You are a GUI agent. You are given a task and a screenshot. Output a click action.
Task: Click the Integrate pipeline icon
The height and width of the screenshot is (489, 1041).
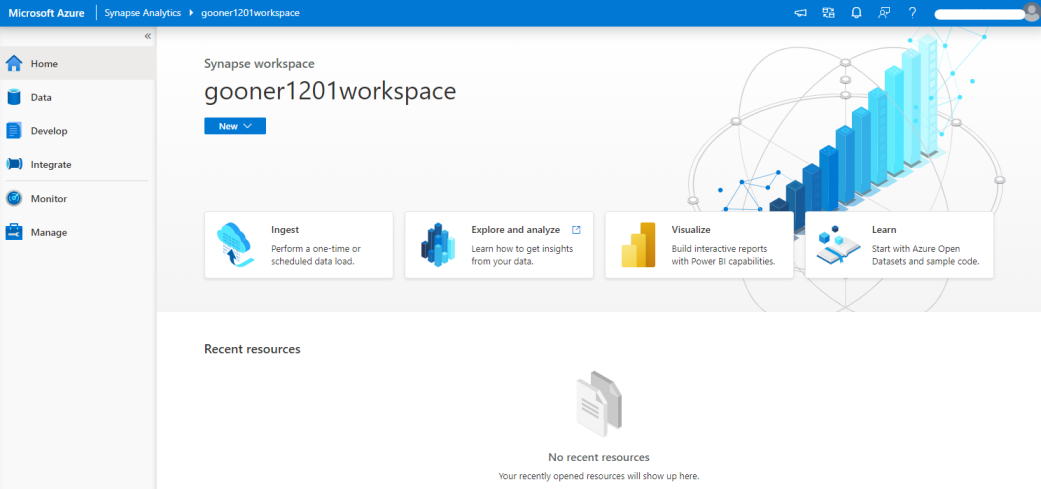[14, 165]
